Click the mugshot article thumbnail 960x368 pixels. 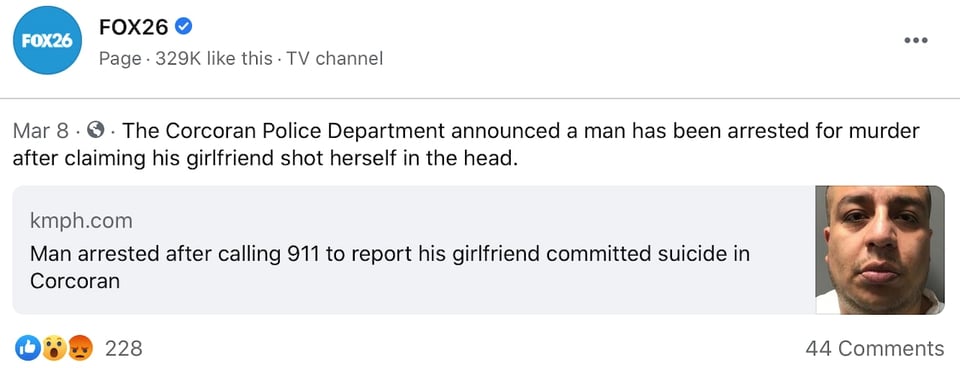pyautogui.click(x=880, y=250)
